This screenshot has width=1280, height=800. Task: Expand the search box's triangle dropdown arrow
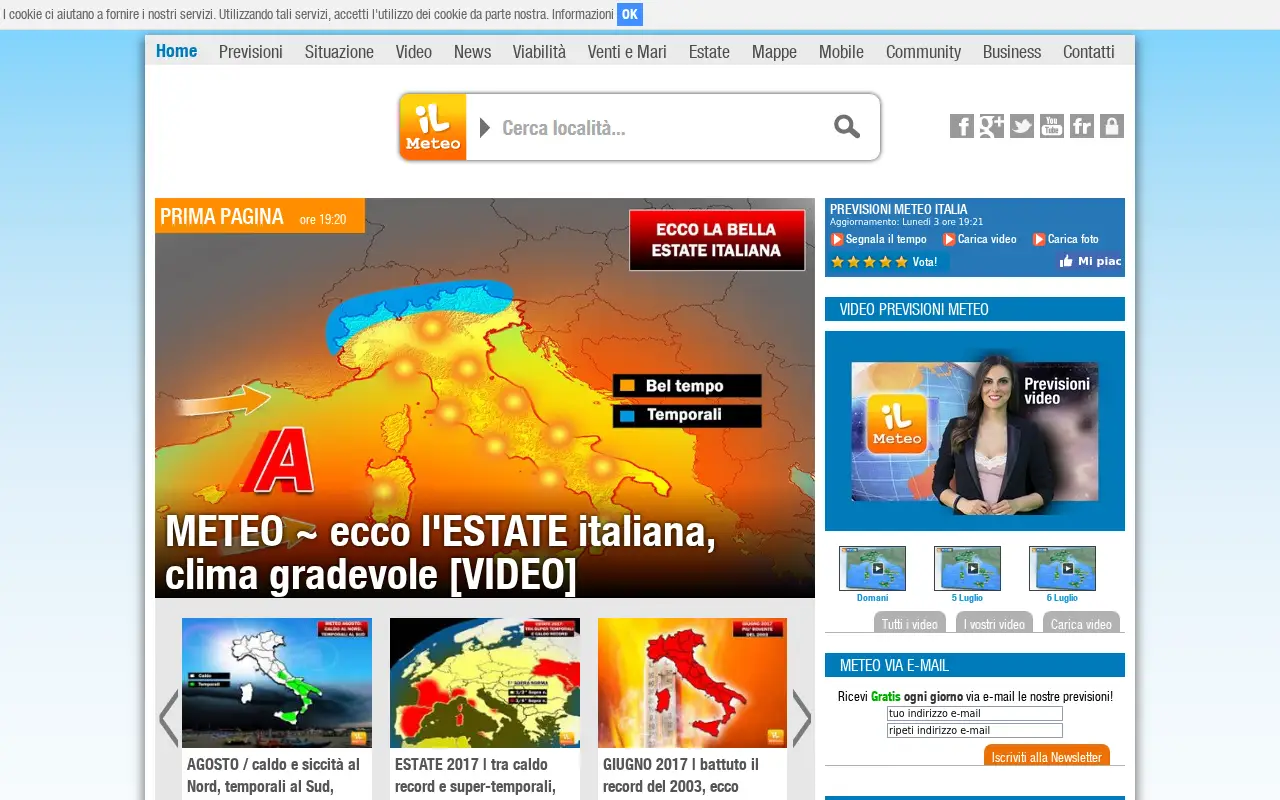click(485, 127)
